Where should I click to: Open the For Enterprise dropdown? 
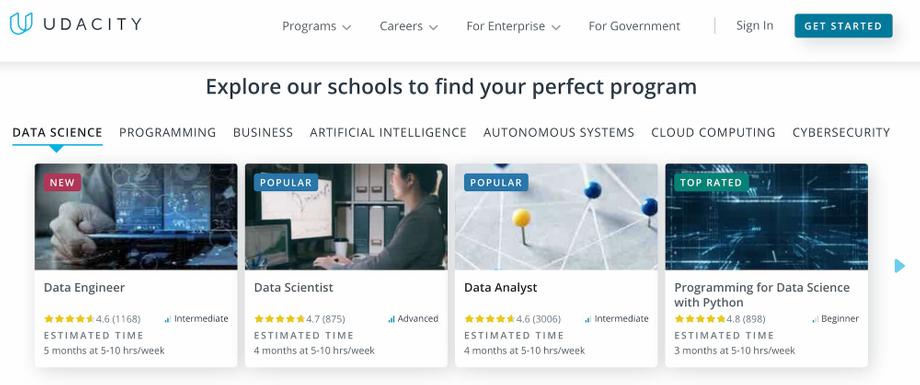pyautogui.click(x=513, y=26)
